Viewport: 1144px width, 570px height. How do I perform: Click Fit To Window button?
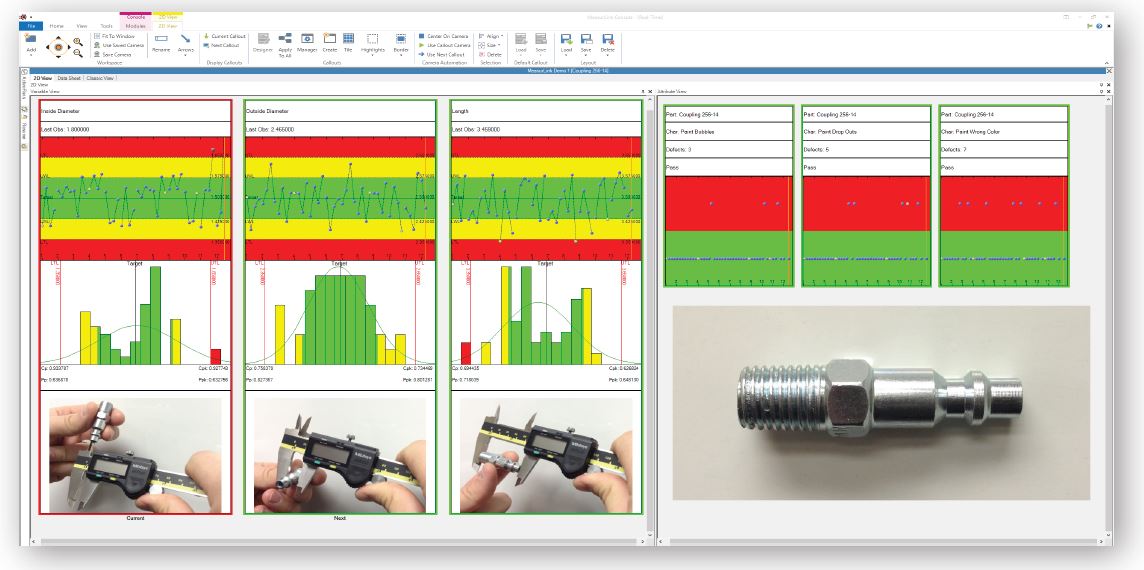pos(116,36)
